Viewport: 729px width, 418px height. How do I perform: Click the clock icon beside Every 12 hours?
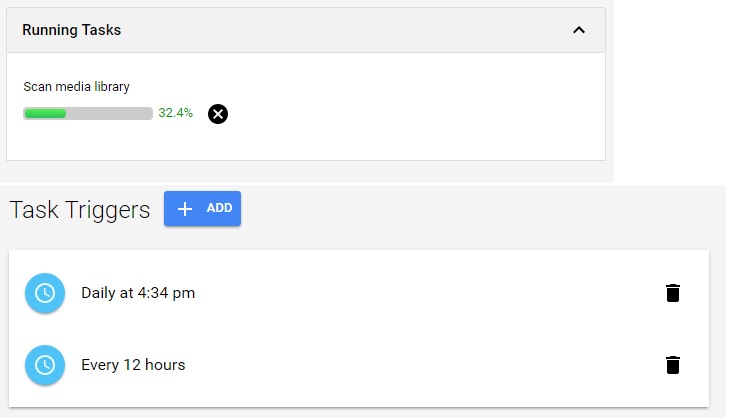45,365
